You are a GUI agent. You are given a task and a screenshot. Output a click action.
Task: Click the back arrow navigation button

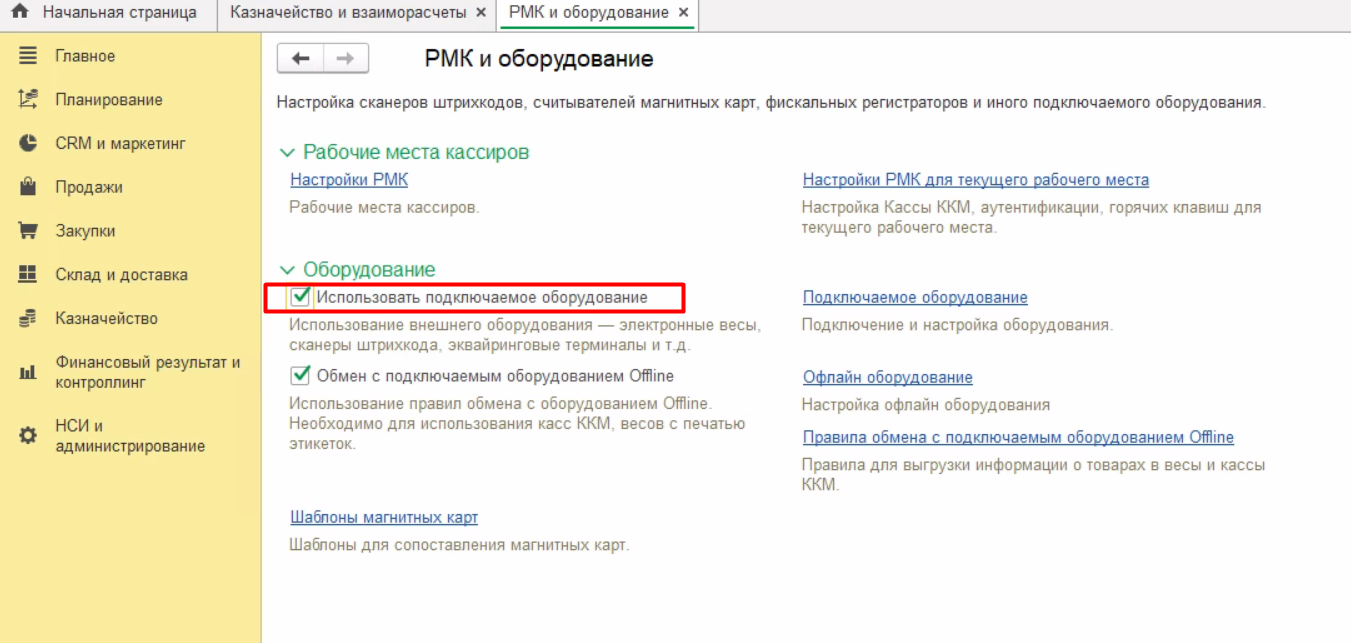[x=300, y=59]
